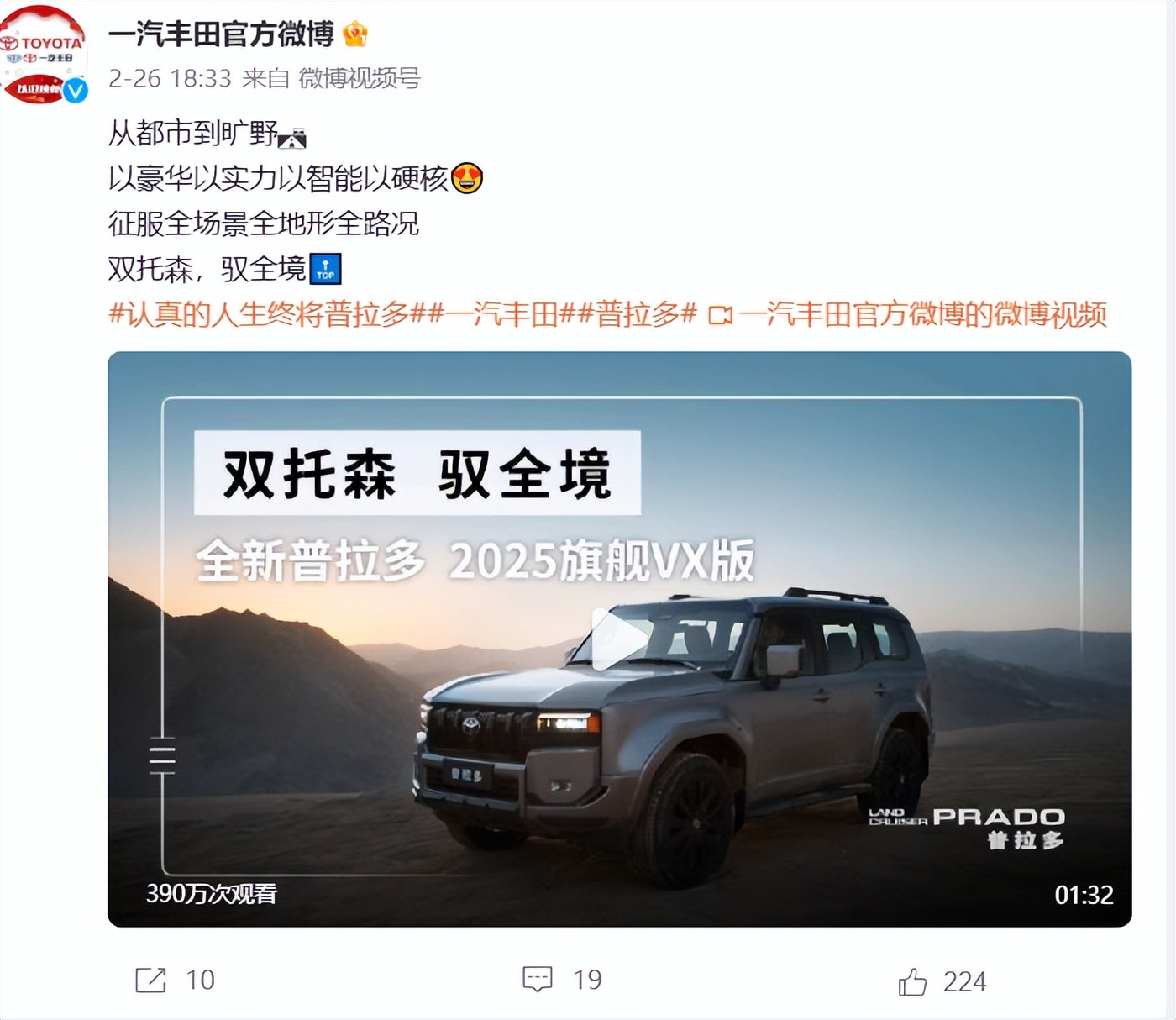Click the repost share icon
The height and width of the screenshot is (1020, 1176).
(151, 980)
